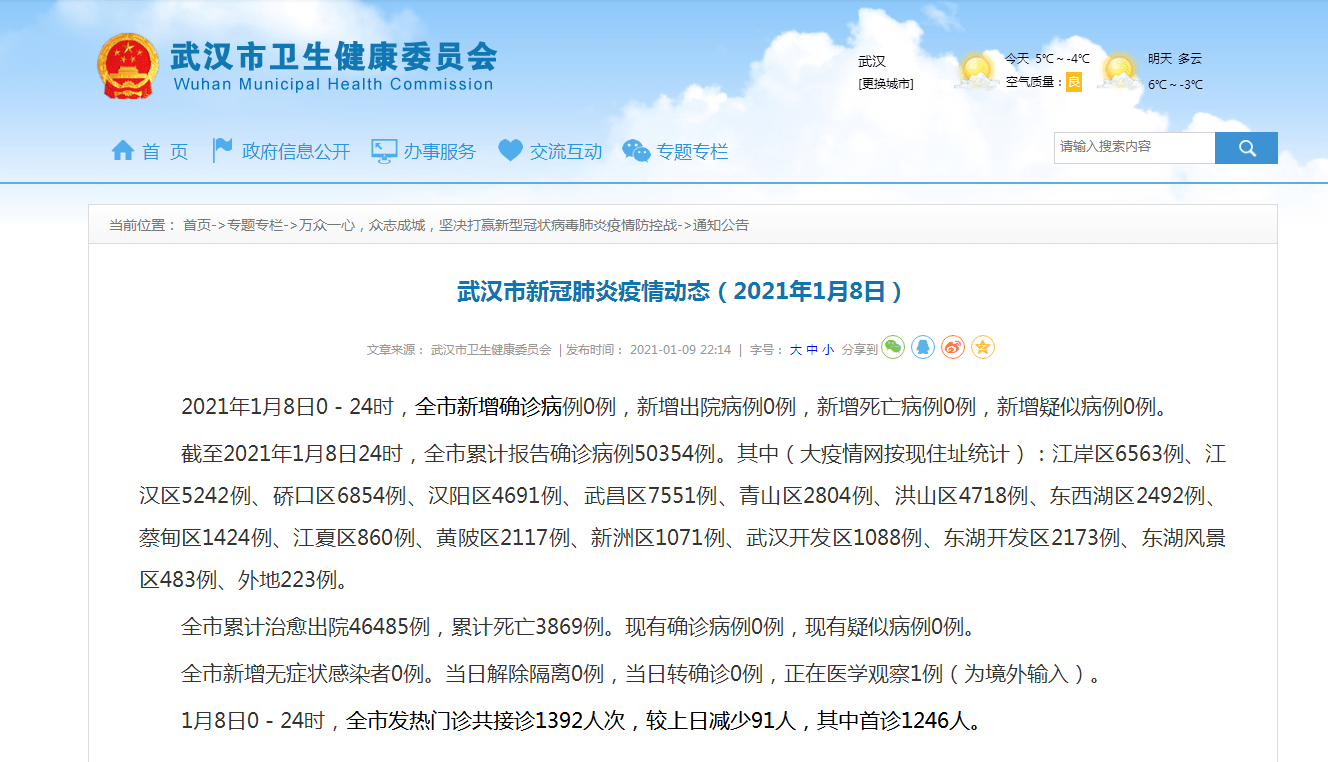Click breadcrumb link 专题专栏

point(255,225)
